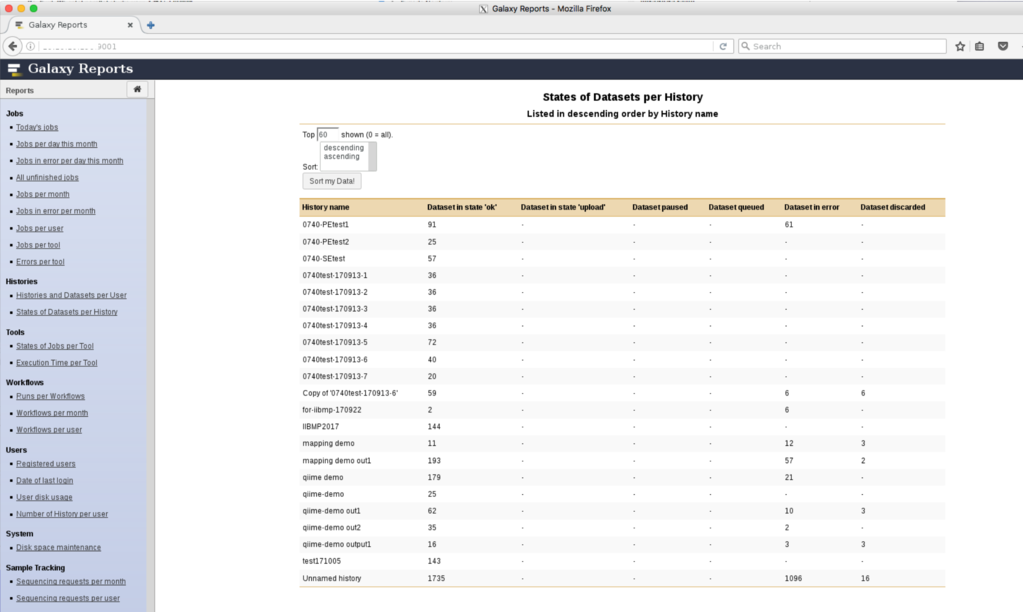Open the Disk space maintenance link

tap(59, 548)
